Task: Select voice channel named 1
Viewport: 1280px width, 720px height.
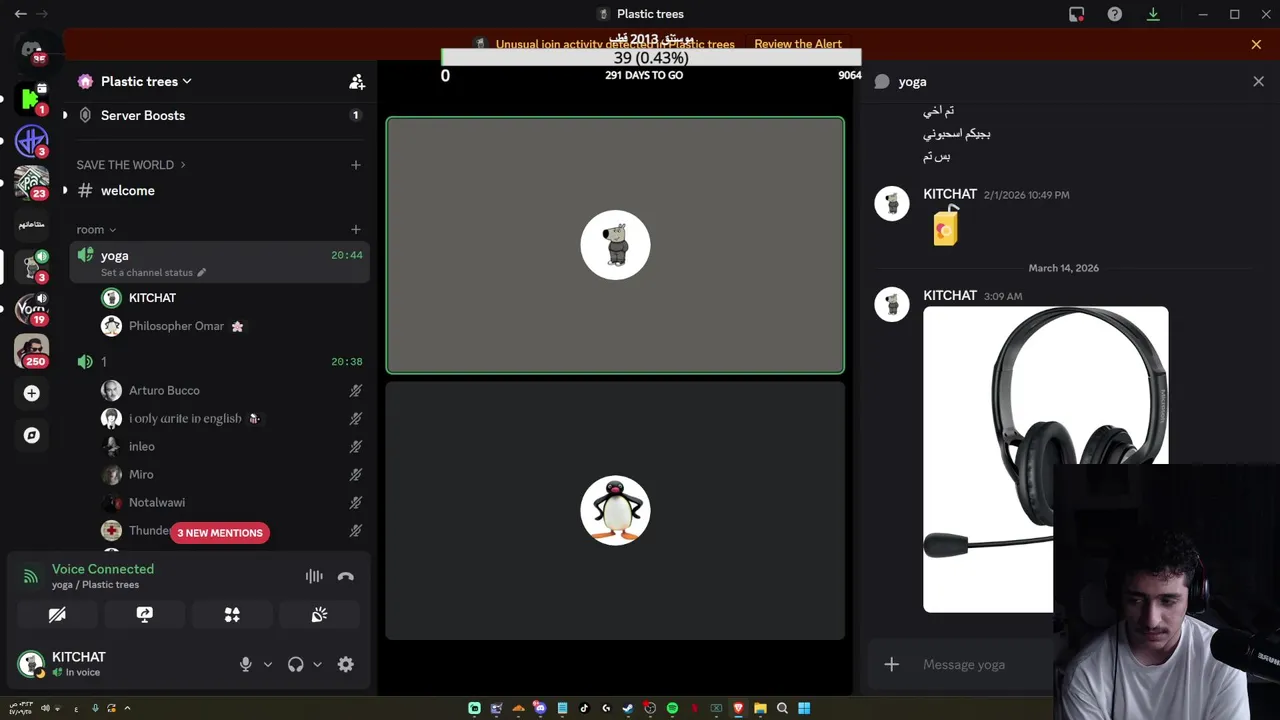Action: point(220,362)
